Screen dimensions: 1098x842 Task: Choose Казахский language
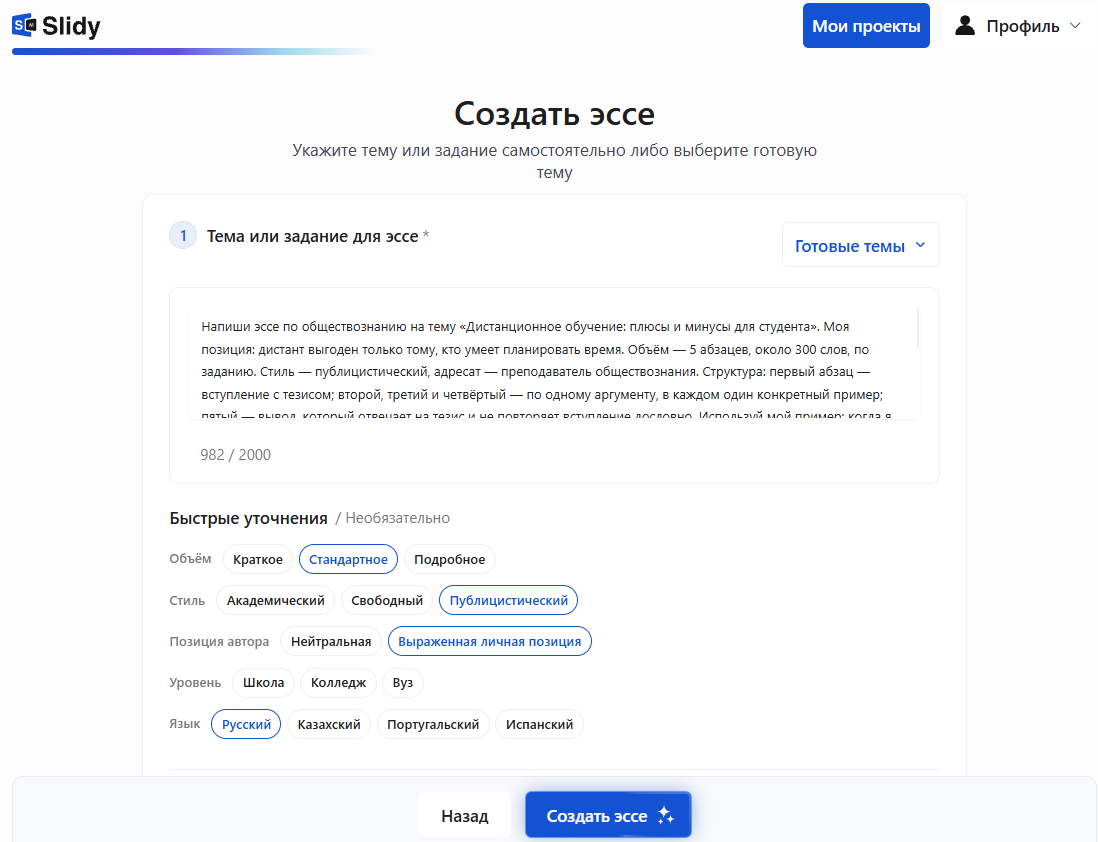(328, 724)
